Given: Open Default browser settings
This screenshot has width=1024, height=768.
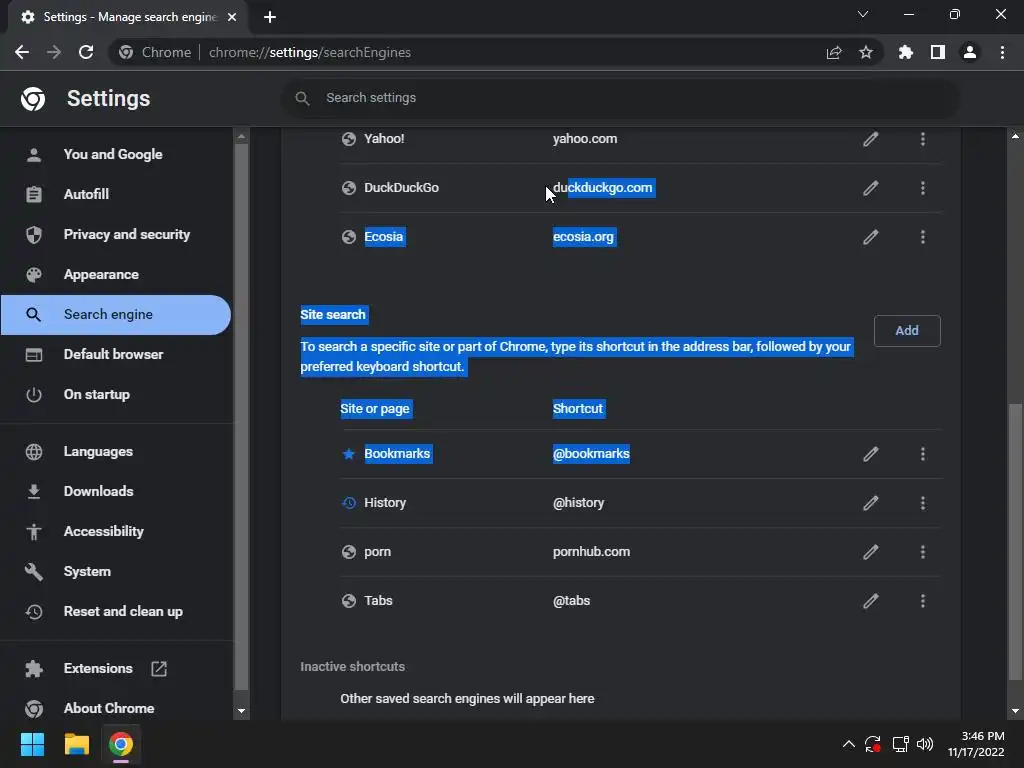Looking at the screenshot, I should [115, 355].
